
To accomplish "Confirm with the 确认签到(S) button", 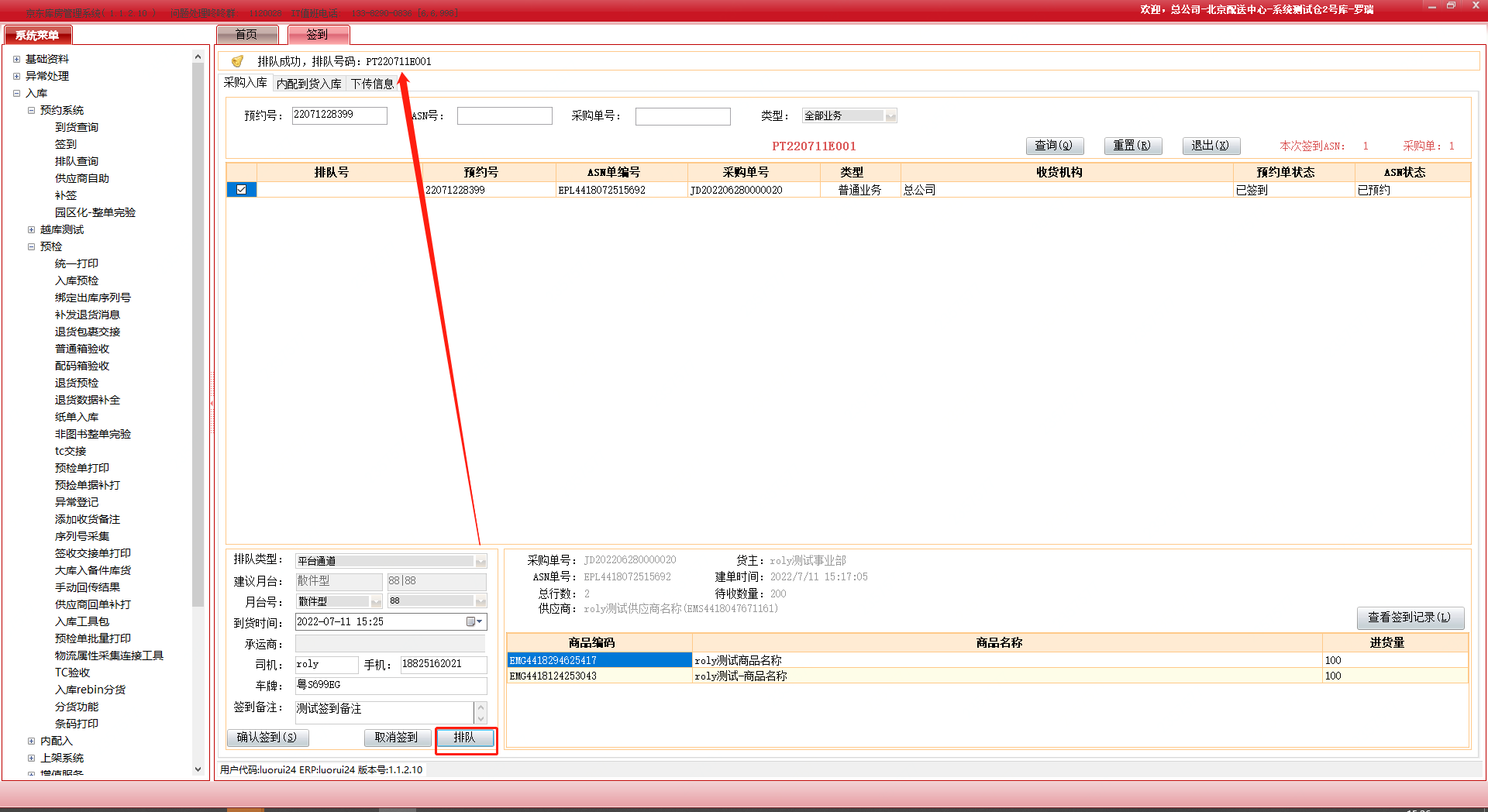I will (x=267, y=738).
